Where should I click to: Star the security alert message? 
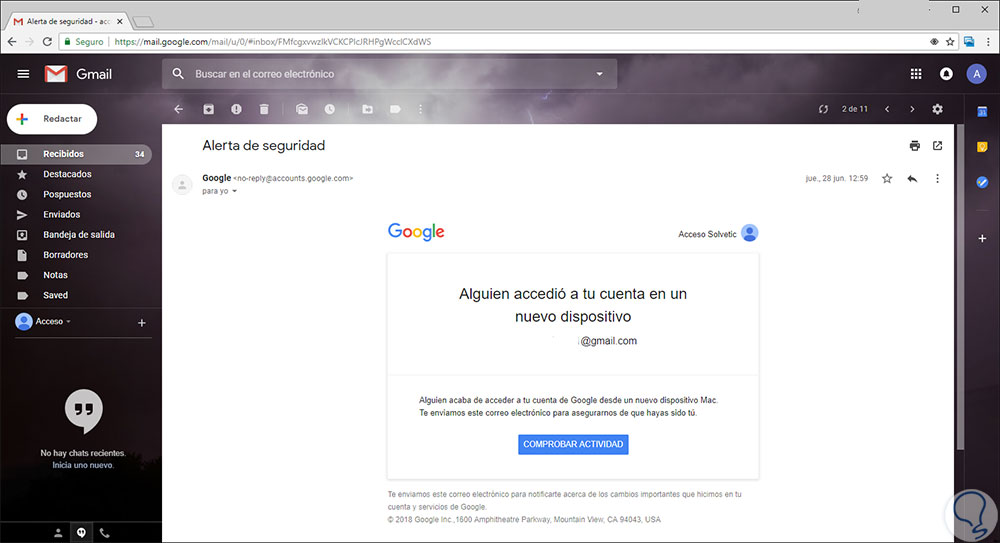pos(887,179)
